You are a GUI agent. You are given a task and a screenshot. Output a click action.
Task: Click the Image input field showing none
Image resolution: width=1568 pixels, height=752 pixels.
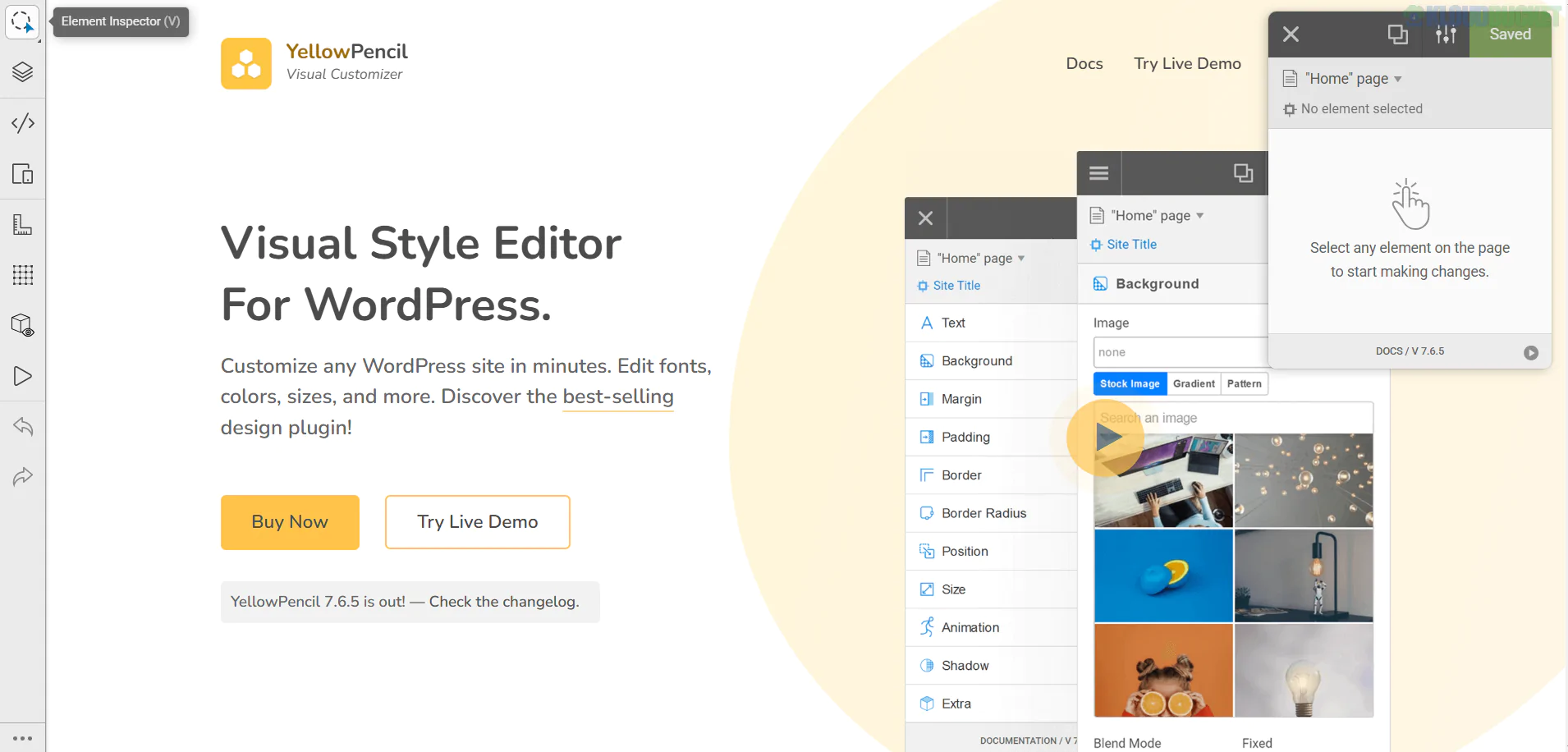(1181, 352)
